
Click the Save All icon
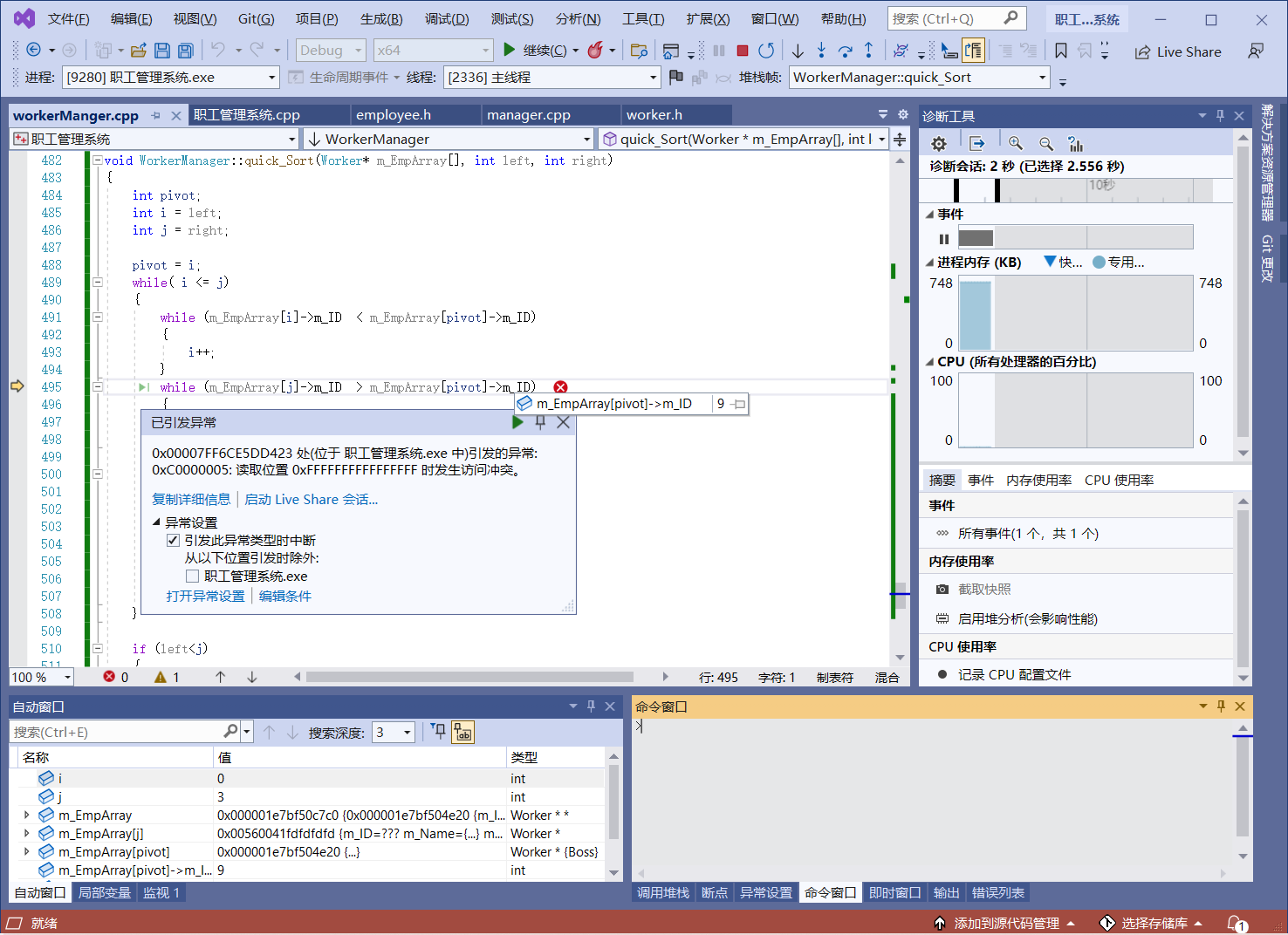pos(185,51)
